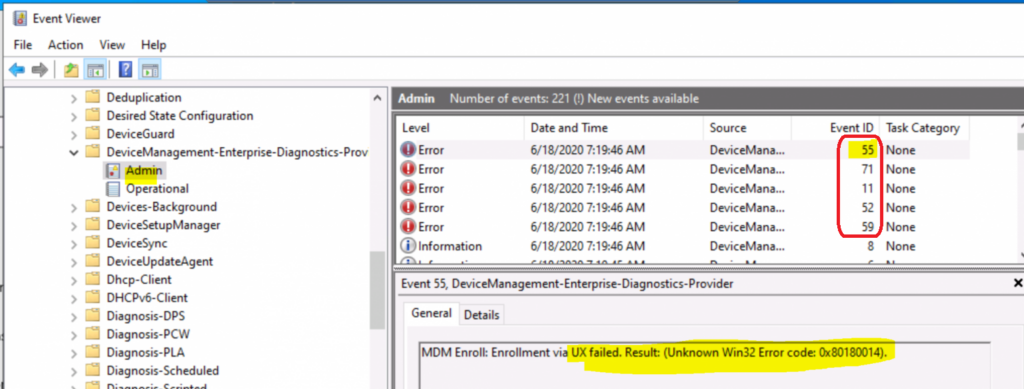Click the Up One Level folder icon
Image resolution: width=1024 pixels, height=389 pixels.
71,70
